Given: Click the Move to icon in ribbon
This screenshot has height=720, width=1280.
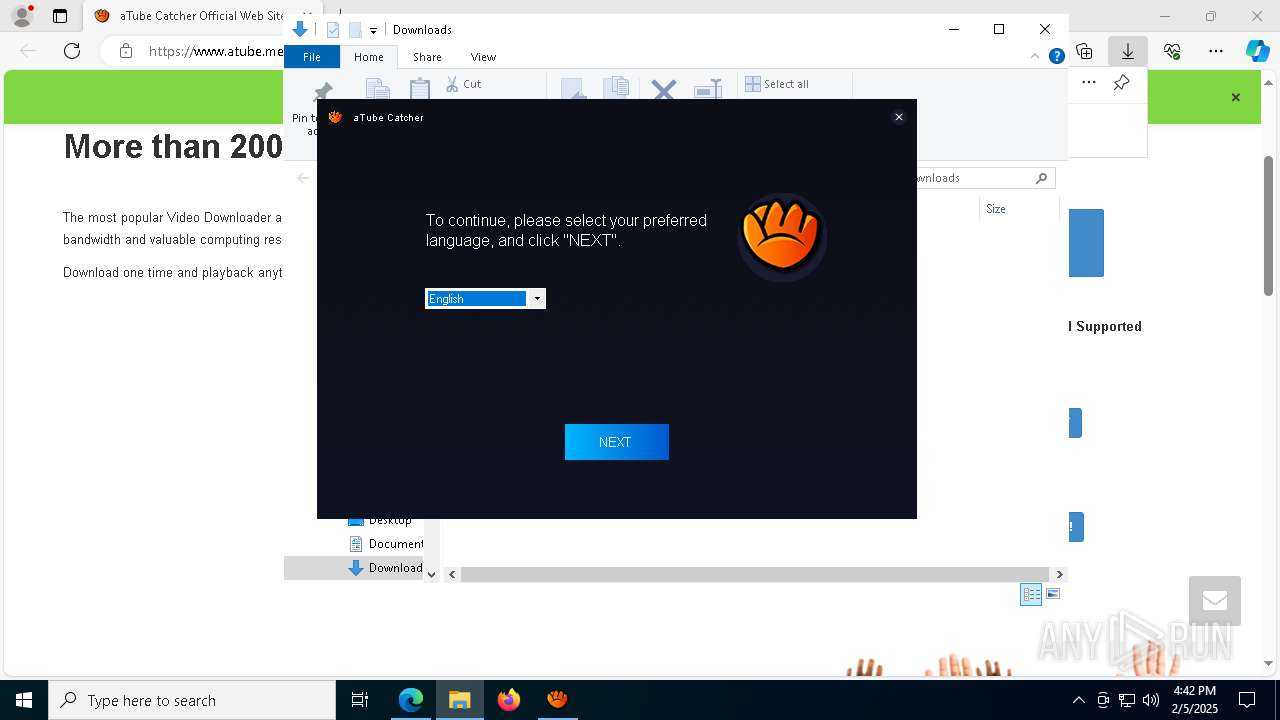Looking at the screenshot, I should [573, 89].
